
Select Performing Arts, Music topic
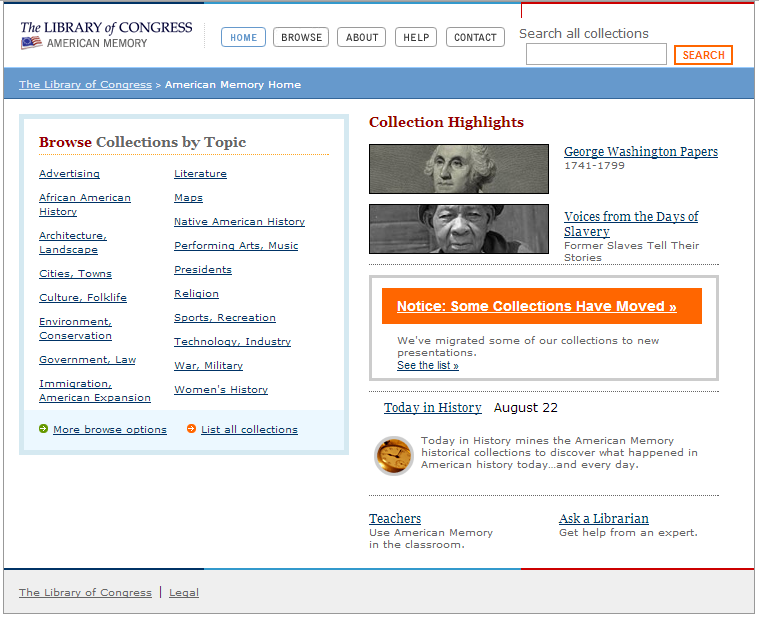point(236,246)
